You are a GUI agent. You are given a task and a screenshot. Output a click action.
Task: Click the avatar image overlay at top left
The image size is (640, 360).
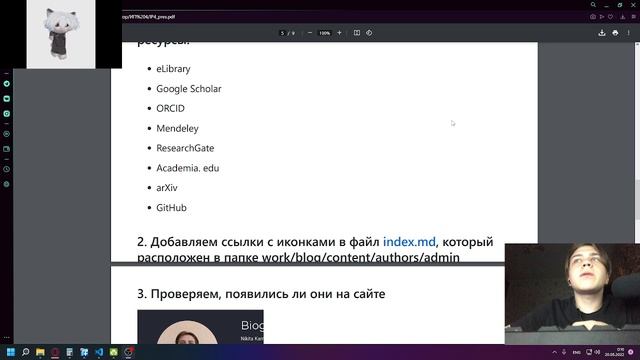(x=61, y=34)
